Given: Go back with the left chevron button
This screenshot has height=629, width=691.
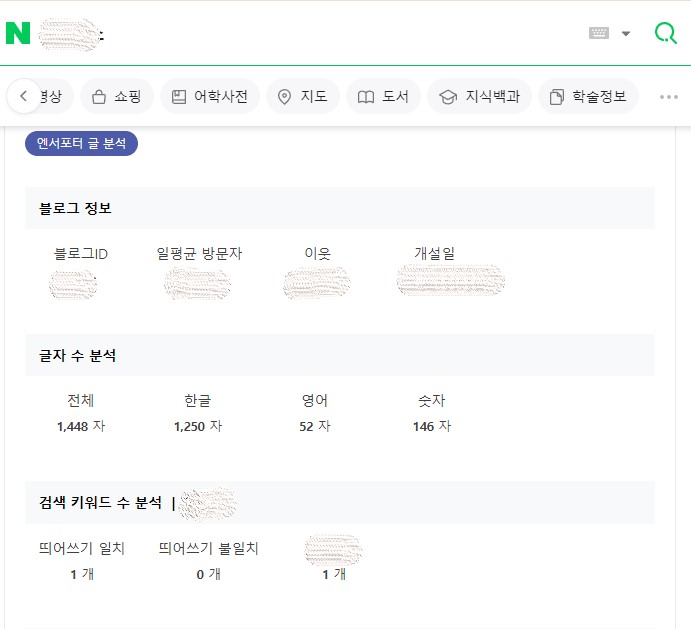Looking at the screenshot, I should [x=24, y=96].
